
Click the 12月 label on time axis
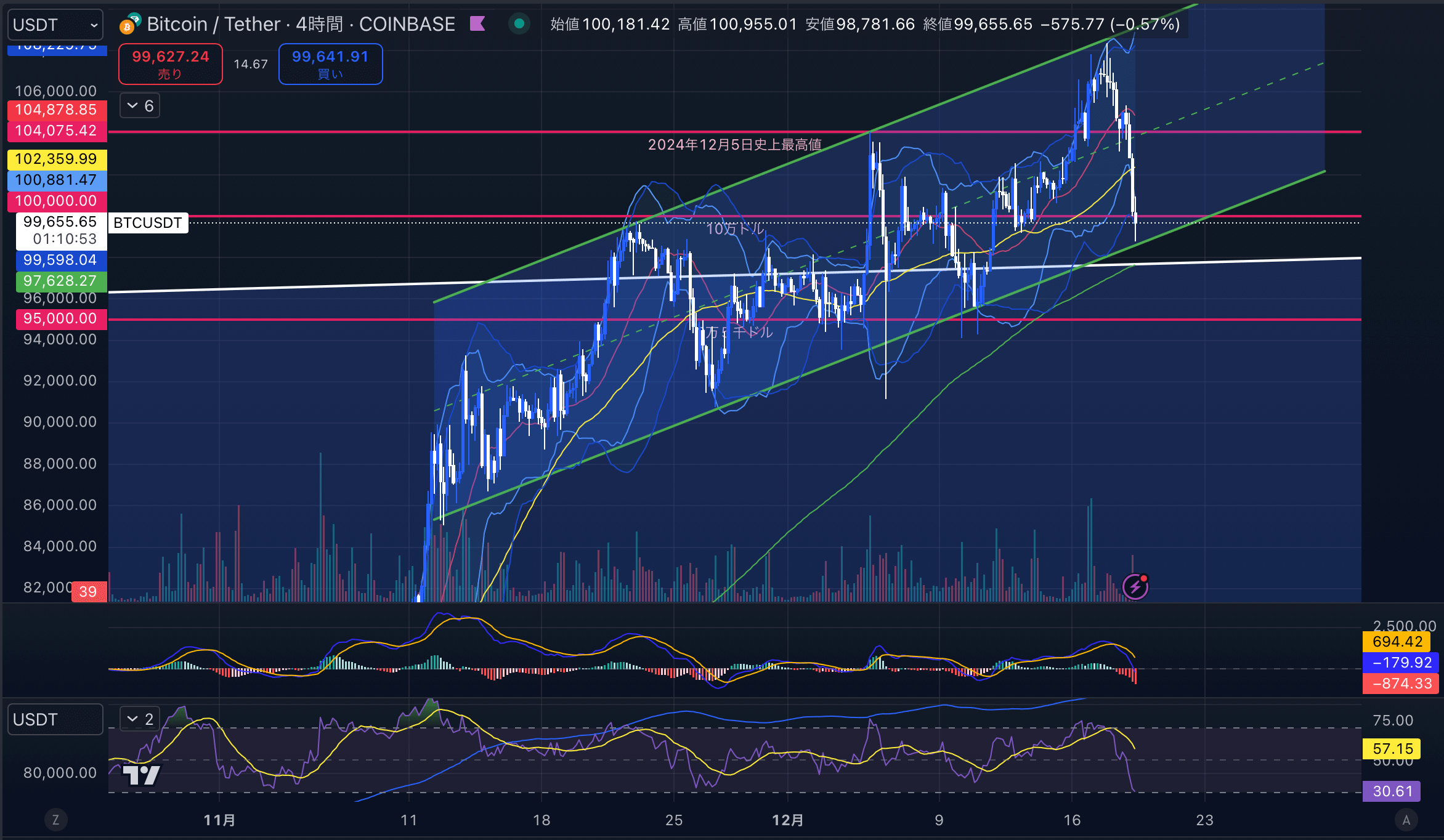point(788,820)
